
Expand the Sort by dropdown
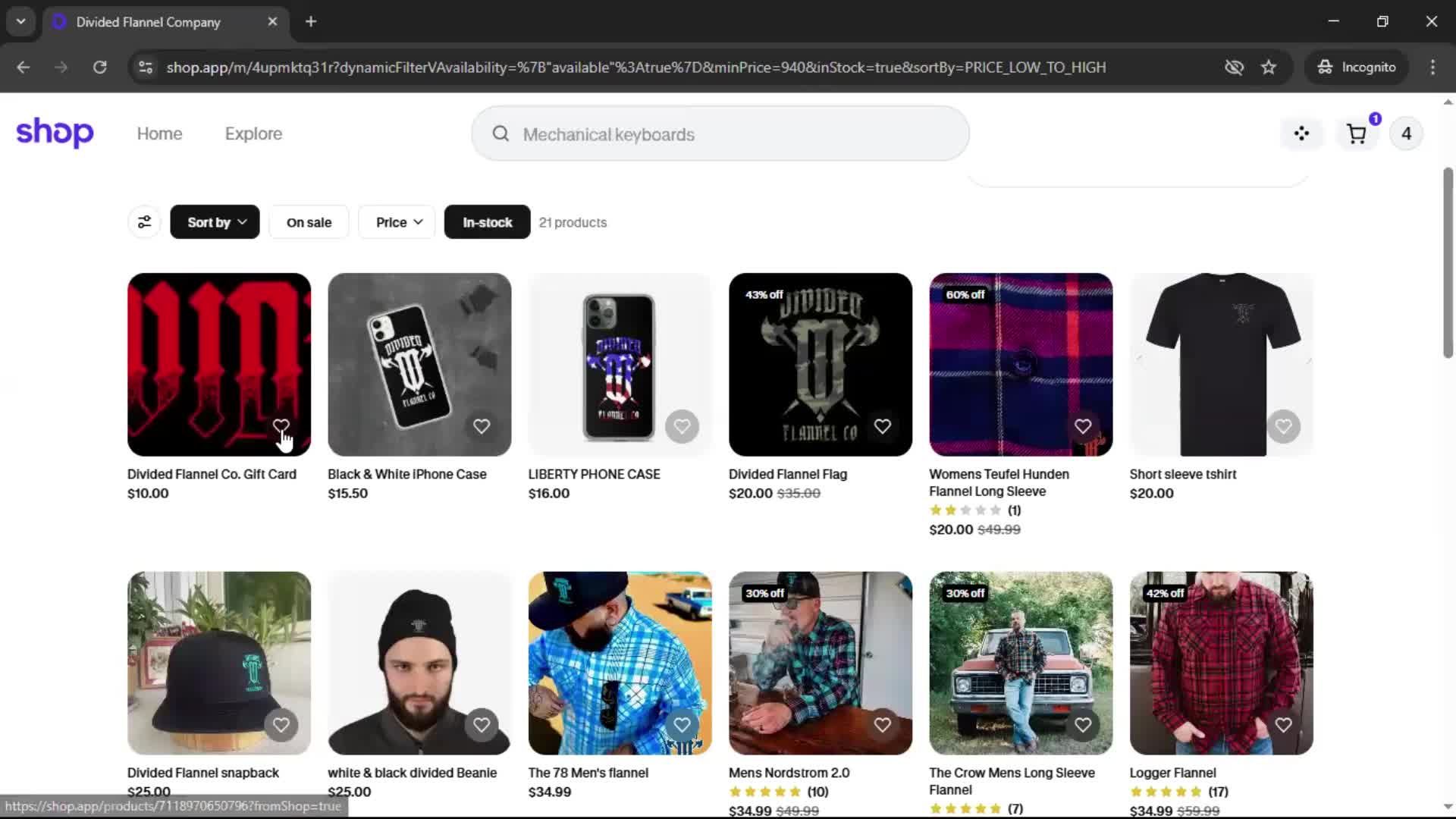pos(215,222)
